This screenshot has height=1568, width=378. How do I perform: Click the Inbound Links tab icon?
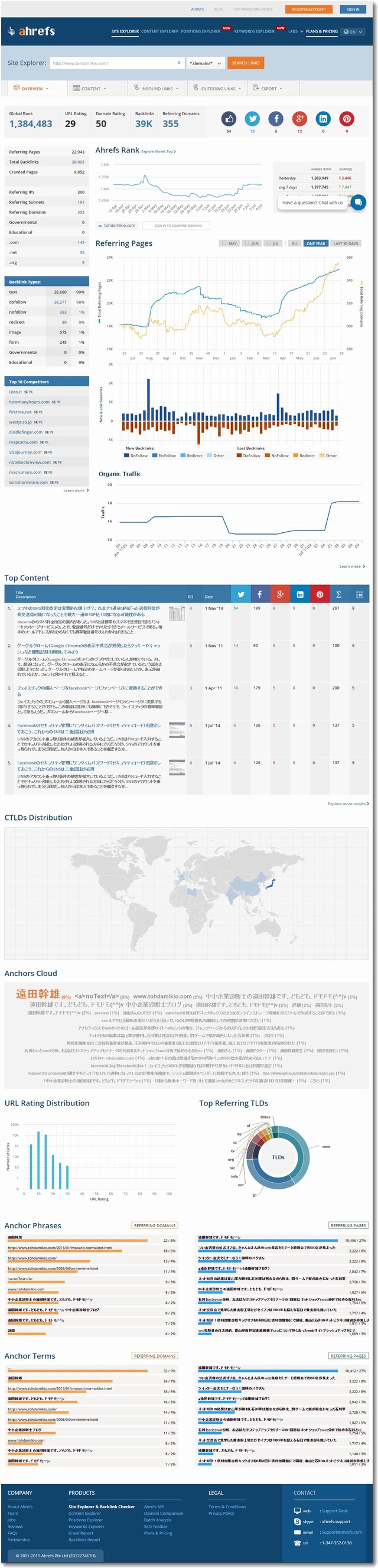pyautogui.click(x=136, y=87)
